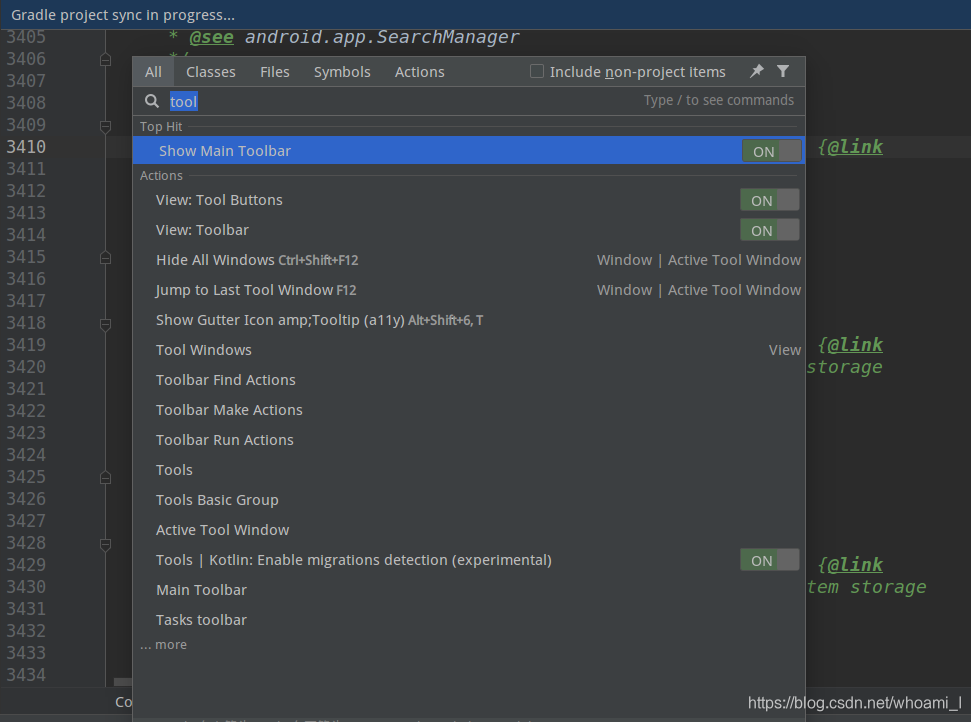Toggle Show Main Toolbar off
The image size is (971, 722).
769,151
